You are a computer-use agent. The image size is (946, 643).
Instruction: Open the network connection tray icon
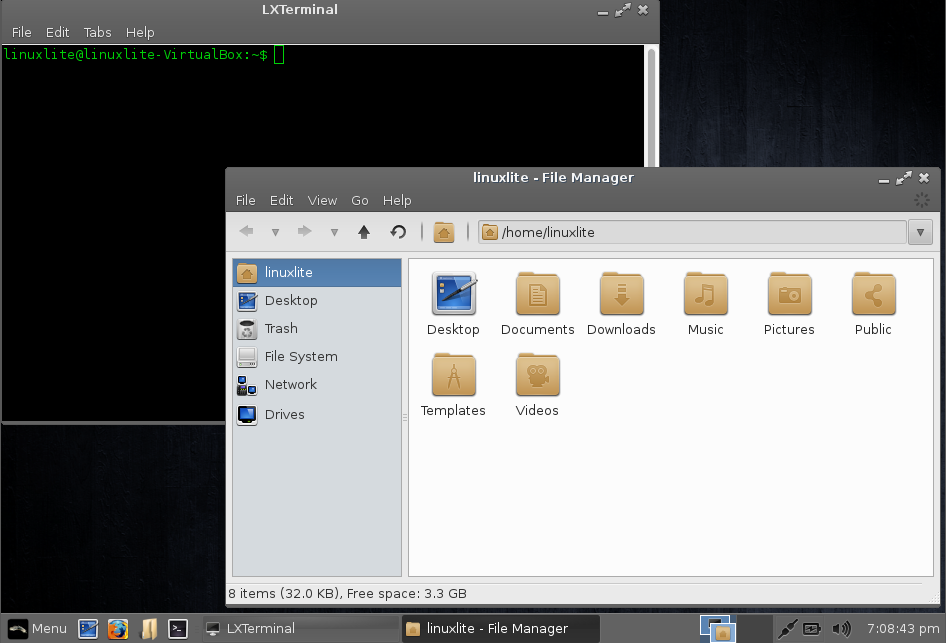point(787,629)
